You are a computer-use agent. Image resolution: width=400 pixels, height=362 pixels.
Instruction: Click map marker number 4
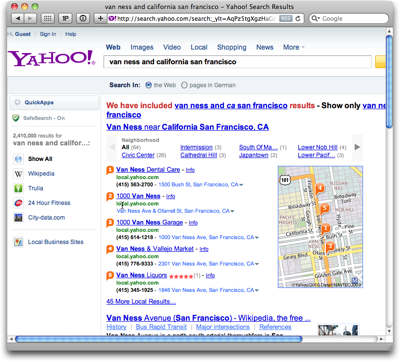point(320,188)
